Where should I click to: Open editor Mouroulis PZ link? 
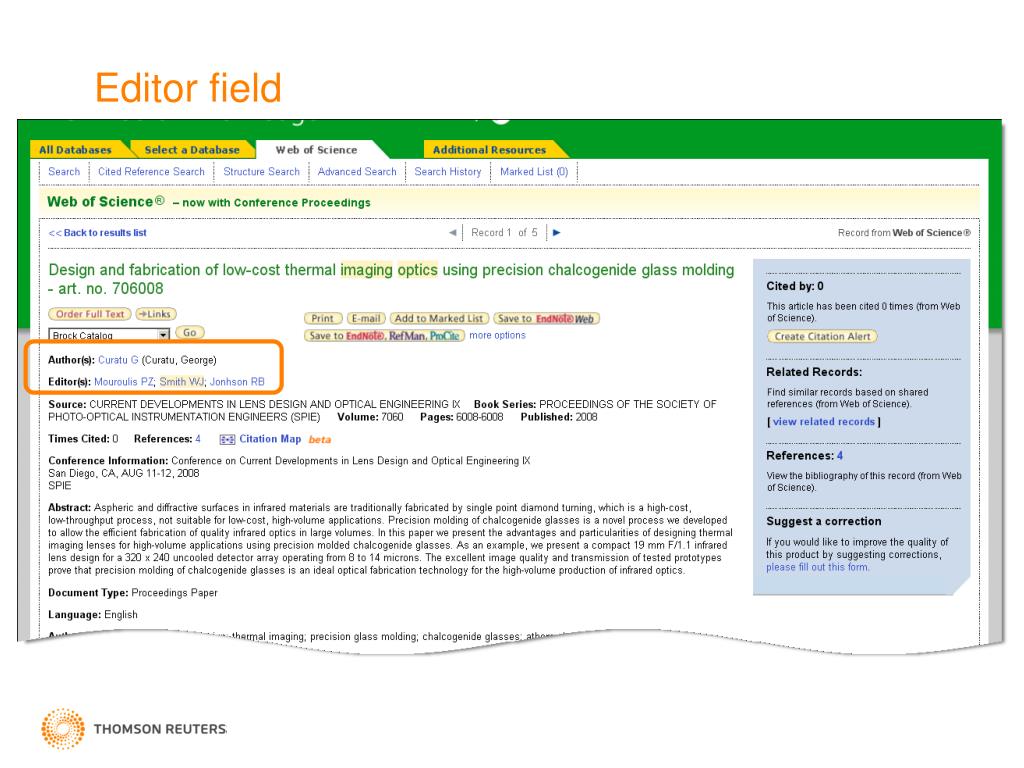pyautogui.click(x=124, y=382)
